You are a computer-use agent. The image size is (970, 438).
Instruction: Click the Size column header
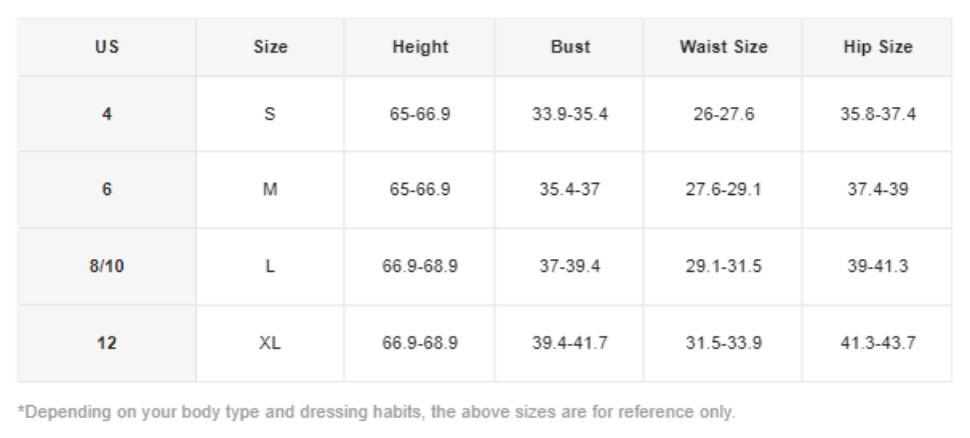(270, 47)
